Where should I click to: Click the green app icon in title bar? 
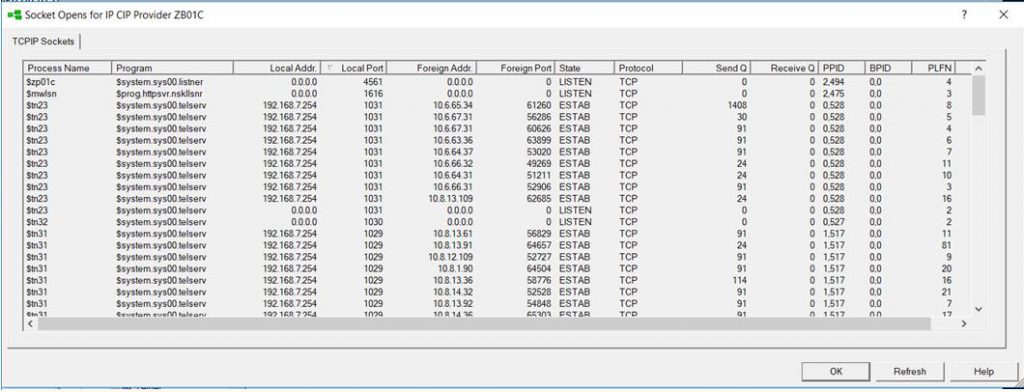pos(14,14)
